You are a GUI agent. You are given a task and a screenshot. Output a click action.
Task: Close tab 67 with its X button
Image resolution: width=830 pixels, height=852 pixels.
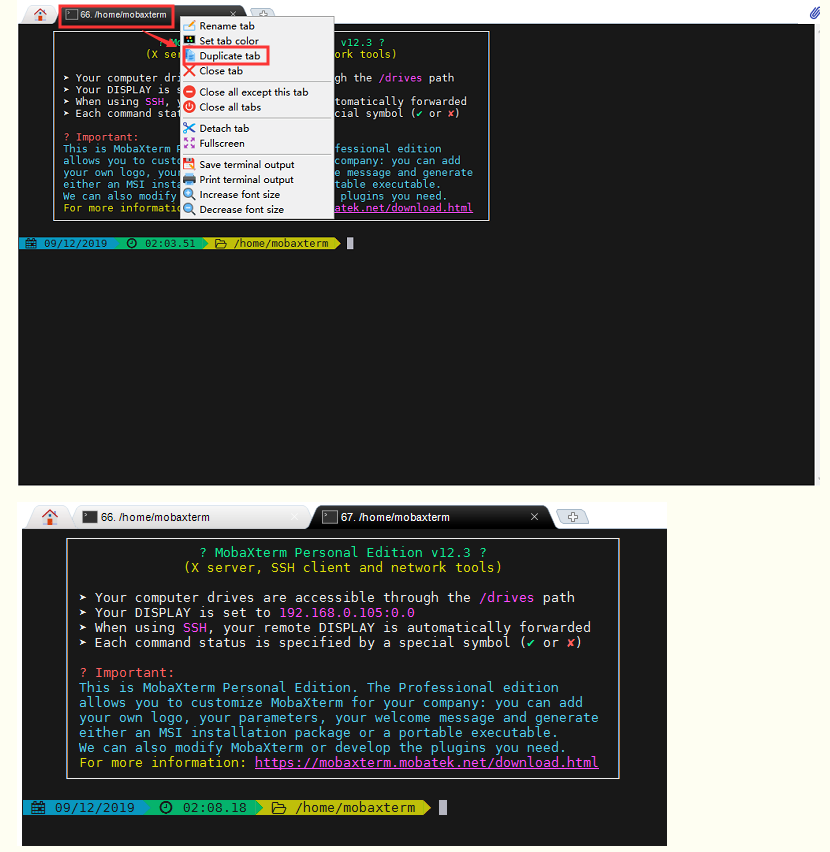535,517
